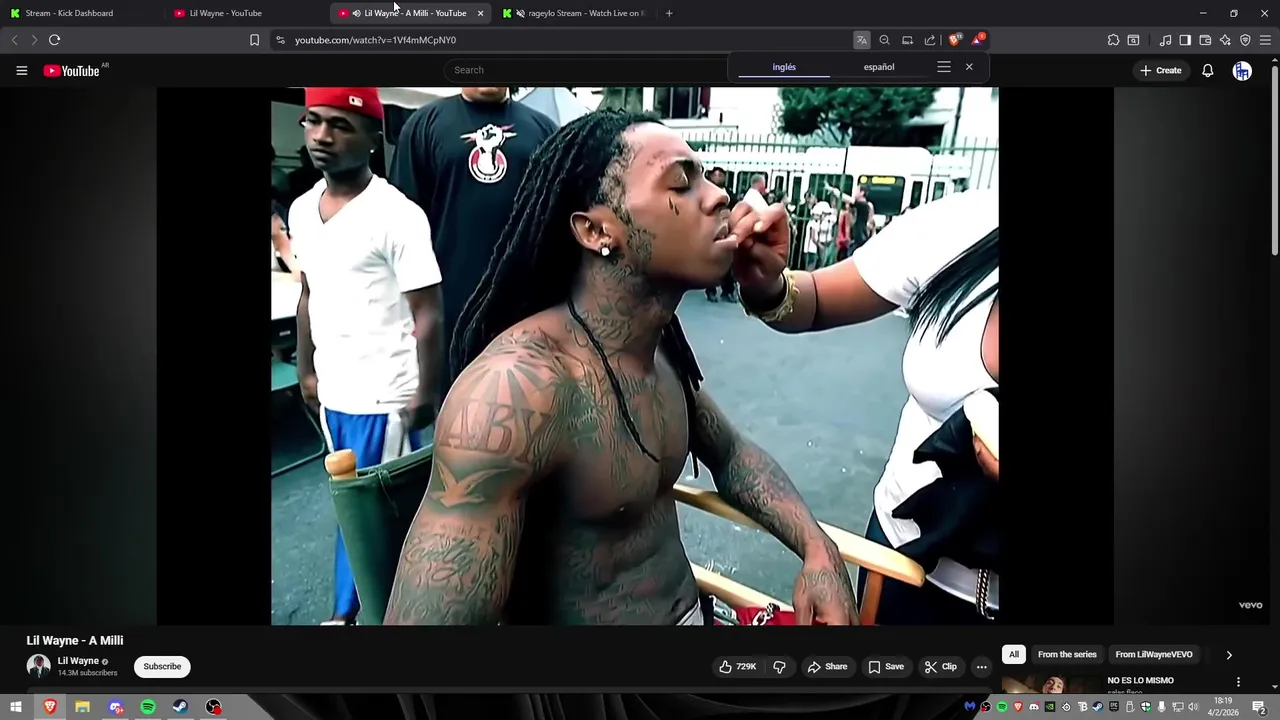Viewport: 1280px width, 720px height.
Task: Switch to rageylo Stream Kick tab
Action: (577, 13)
